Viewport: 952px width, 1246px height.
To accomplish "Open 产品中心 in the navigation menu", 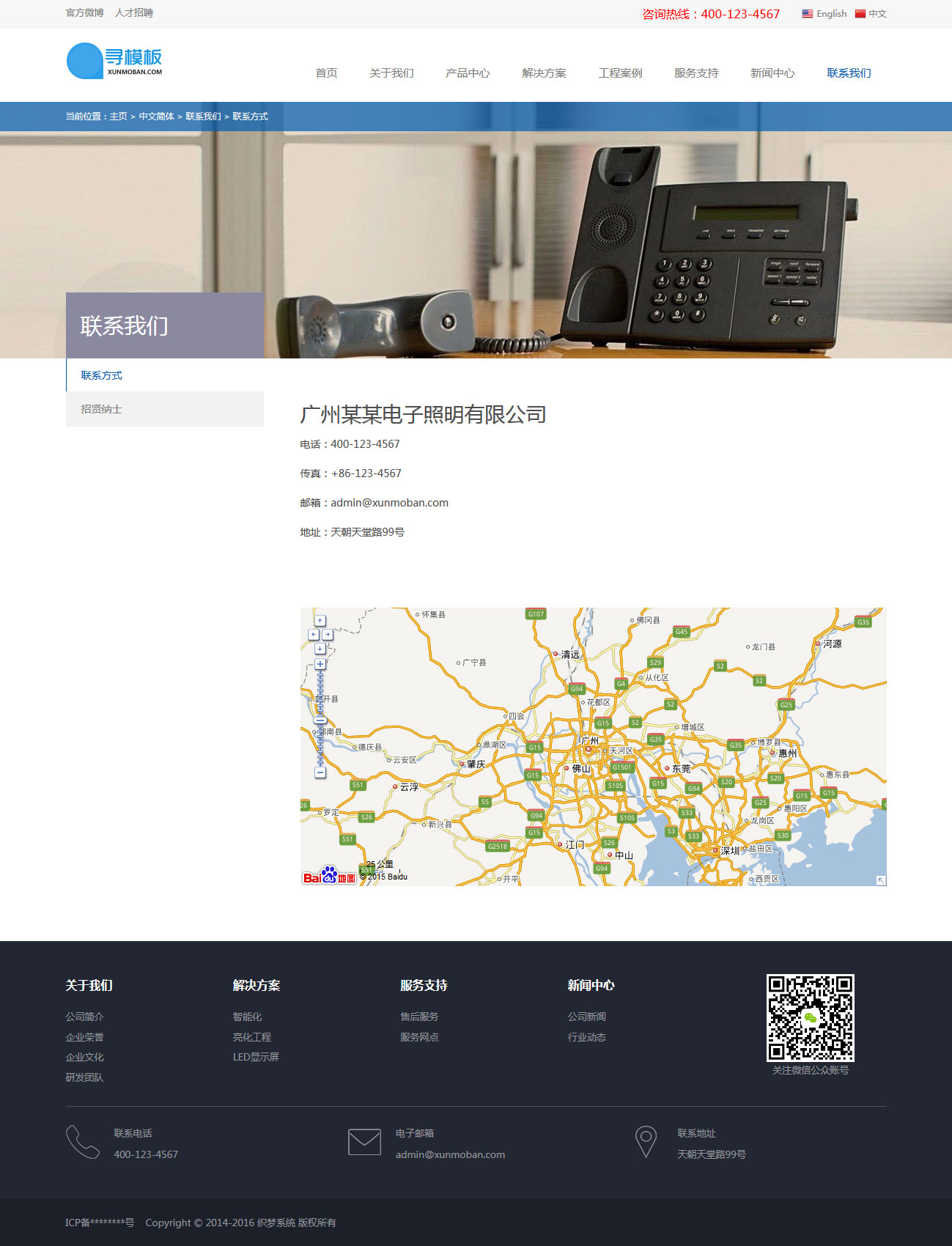I will coord(468,73).
